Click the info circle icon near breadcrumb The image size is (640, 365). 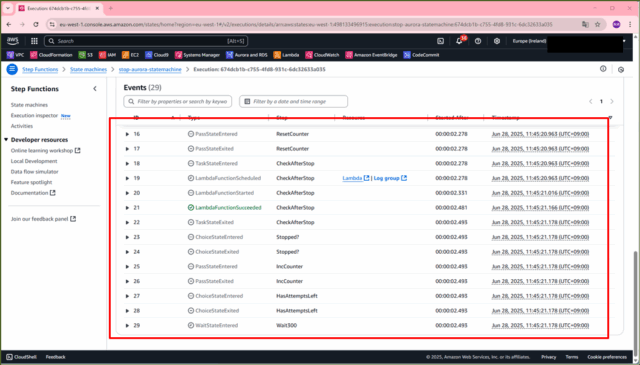(x=603, y=69)
